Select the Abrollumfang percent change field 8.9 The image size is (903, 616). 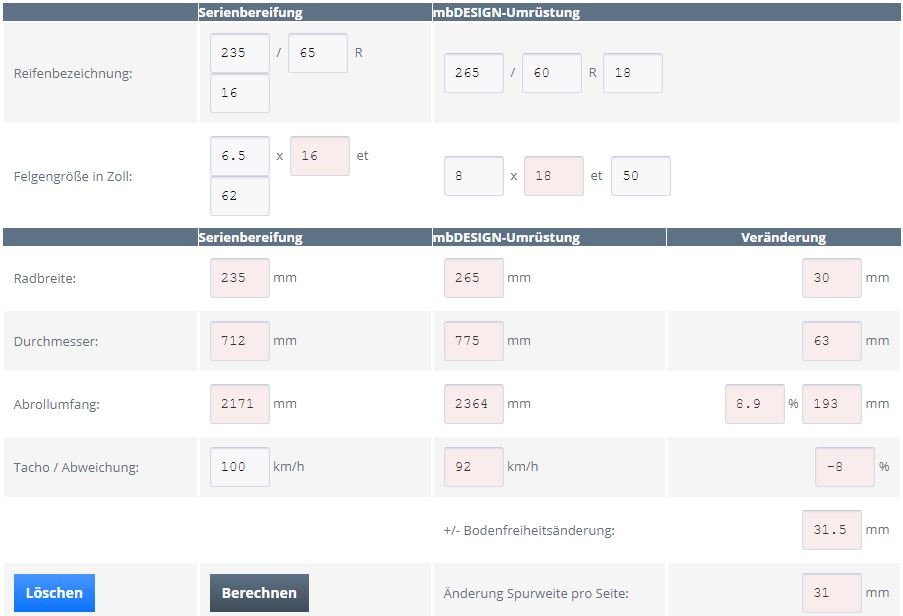tap(754, 404)
